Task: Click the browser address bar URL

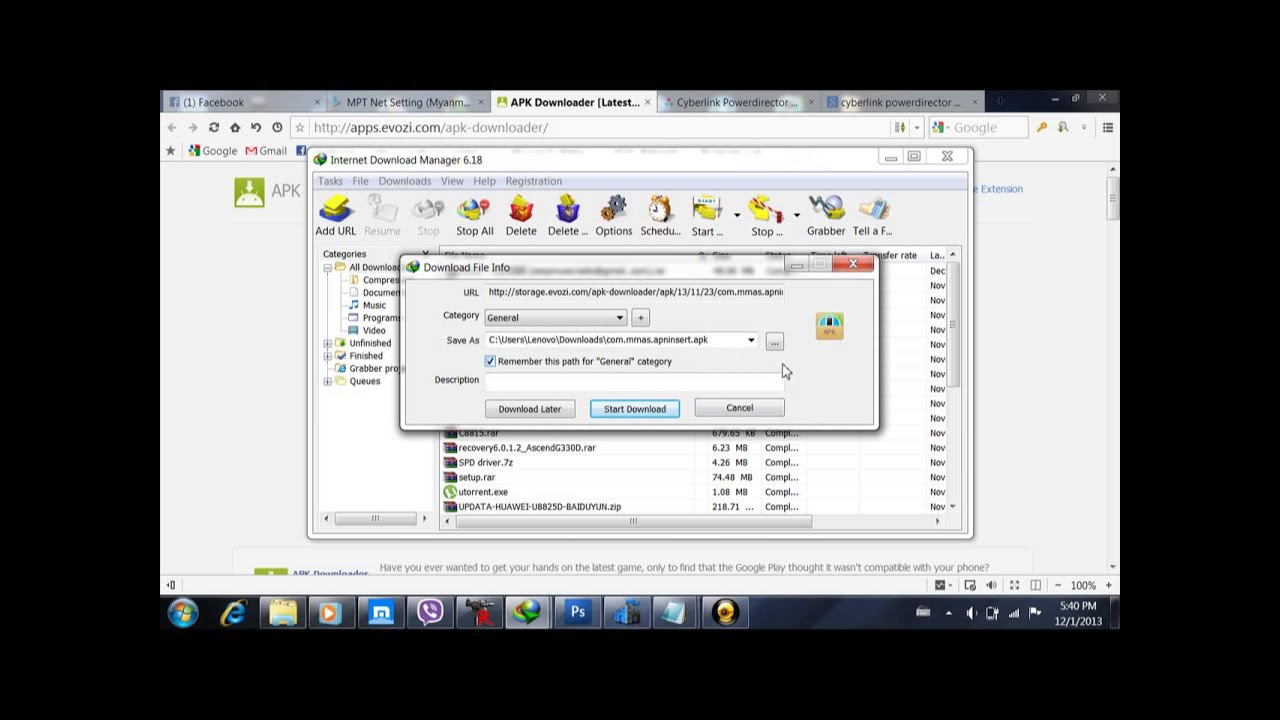Action: [x=430, y=128]
